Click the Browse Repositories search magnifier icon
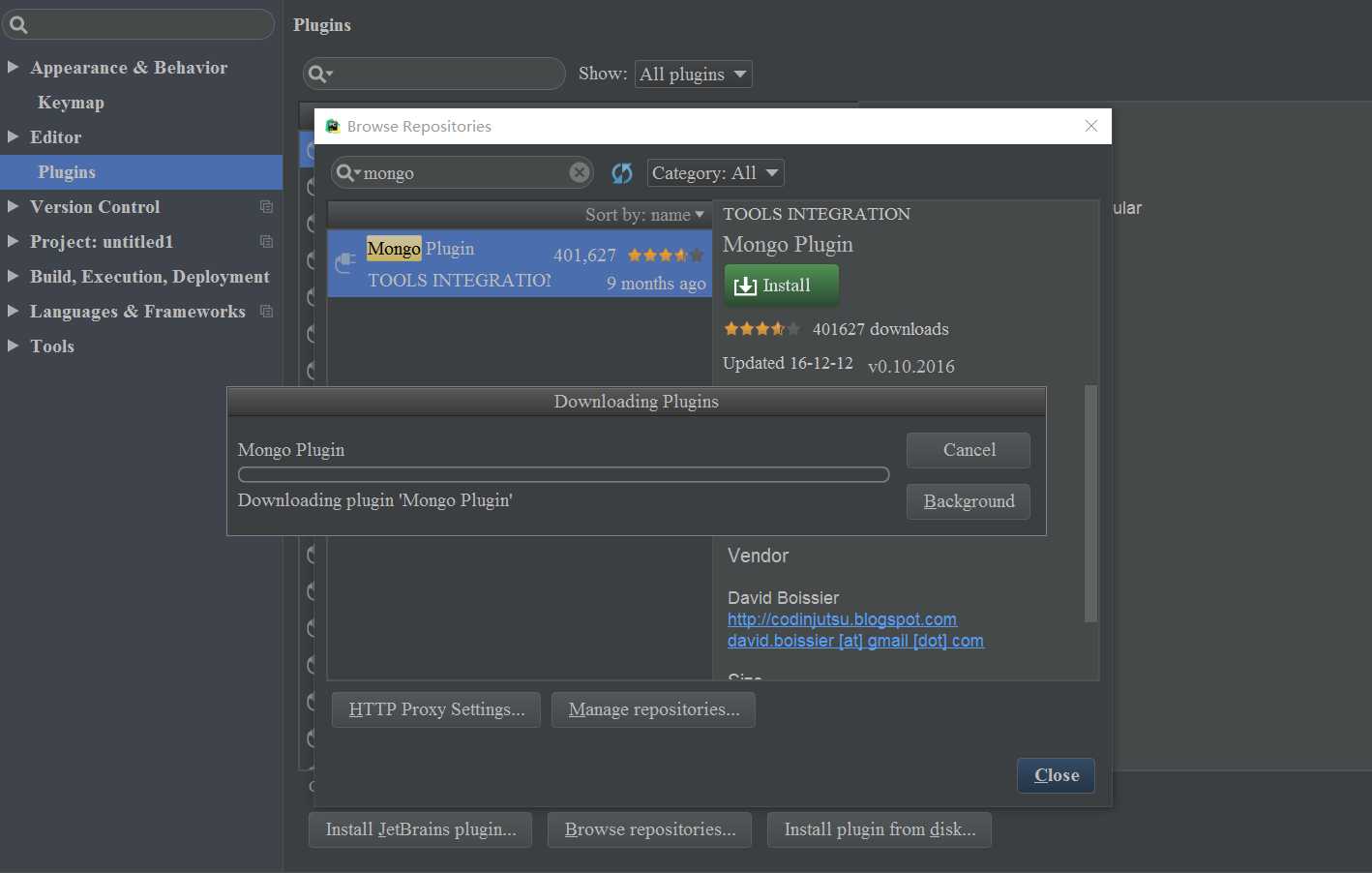The height and width of the screenshot is (873, 1372). tap(346, 173)
